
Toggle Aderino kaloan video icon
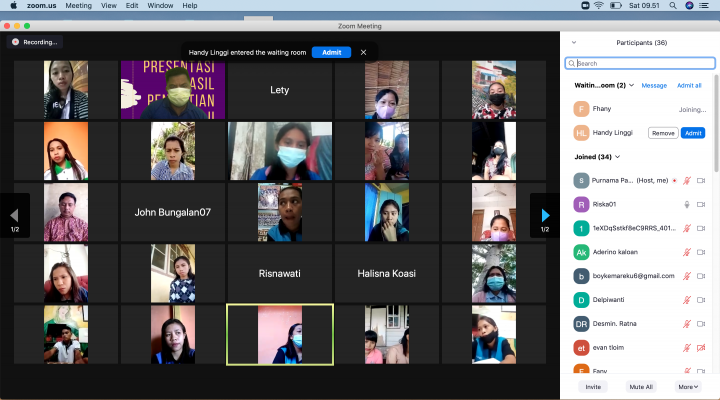(x=701, y=252)
